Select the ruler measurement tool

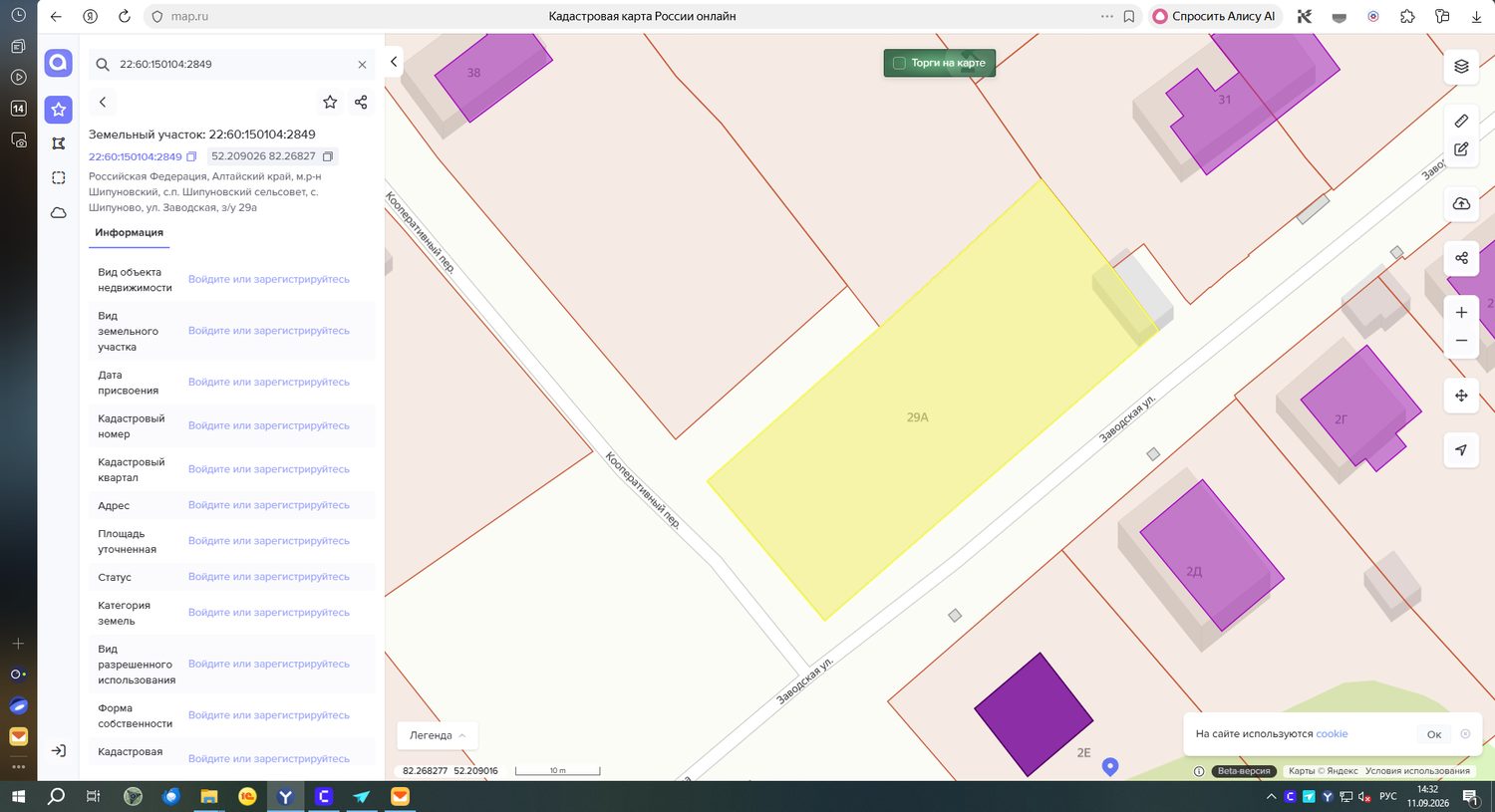click(x=1461, y=121)
